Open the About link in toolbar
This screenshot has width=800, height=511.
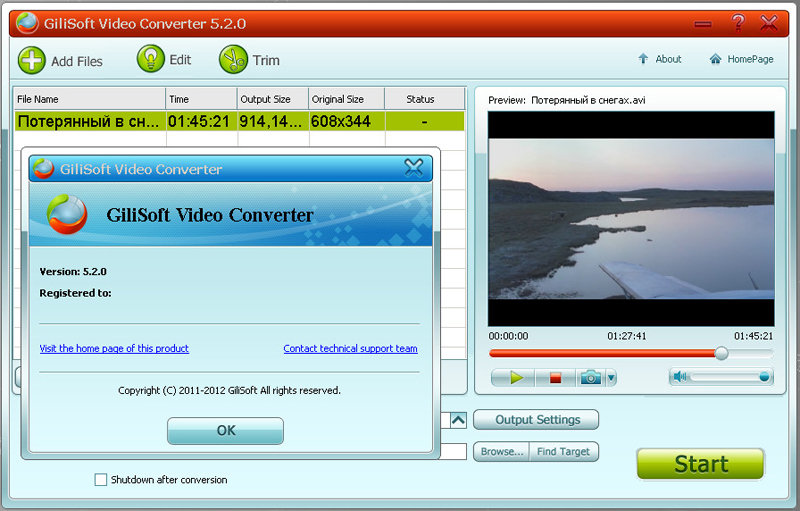[660, 59]
